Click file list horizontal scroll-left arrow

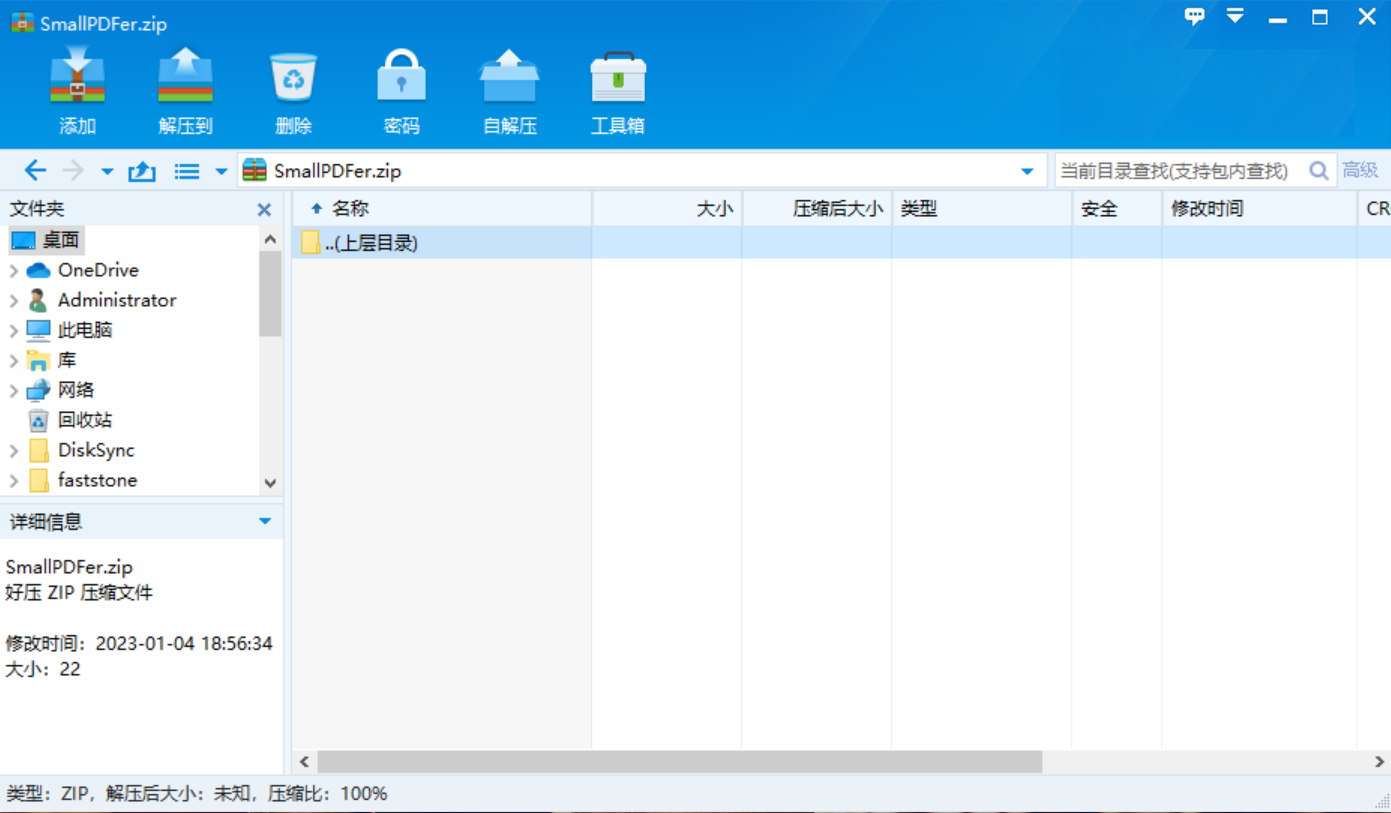pos(305,762)
